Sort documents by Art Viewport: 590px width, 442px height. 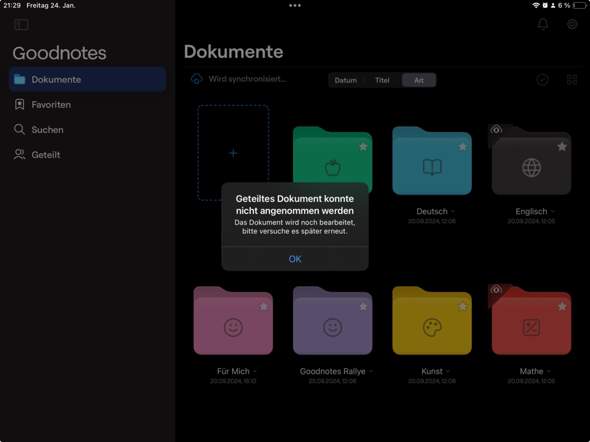419,80
